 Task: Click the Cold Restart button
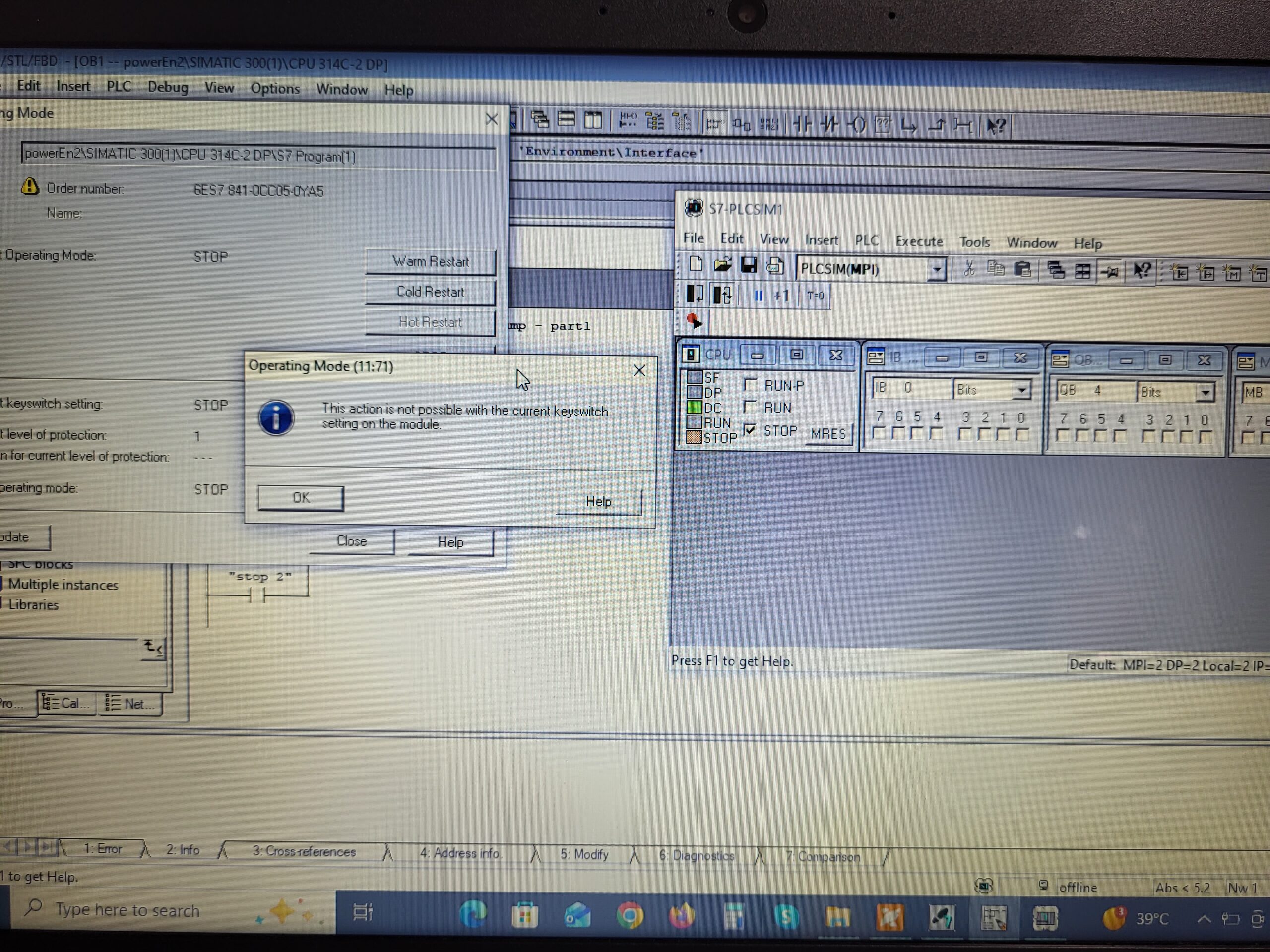click(431, 292)
